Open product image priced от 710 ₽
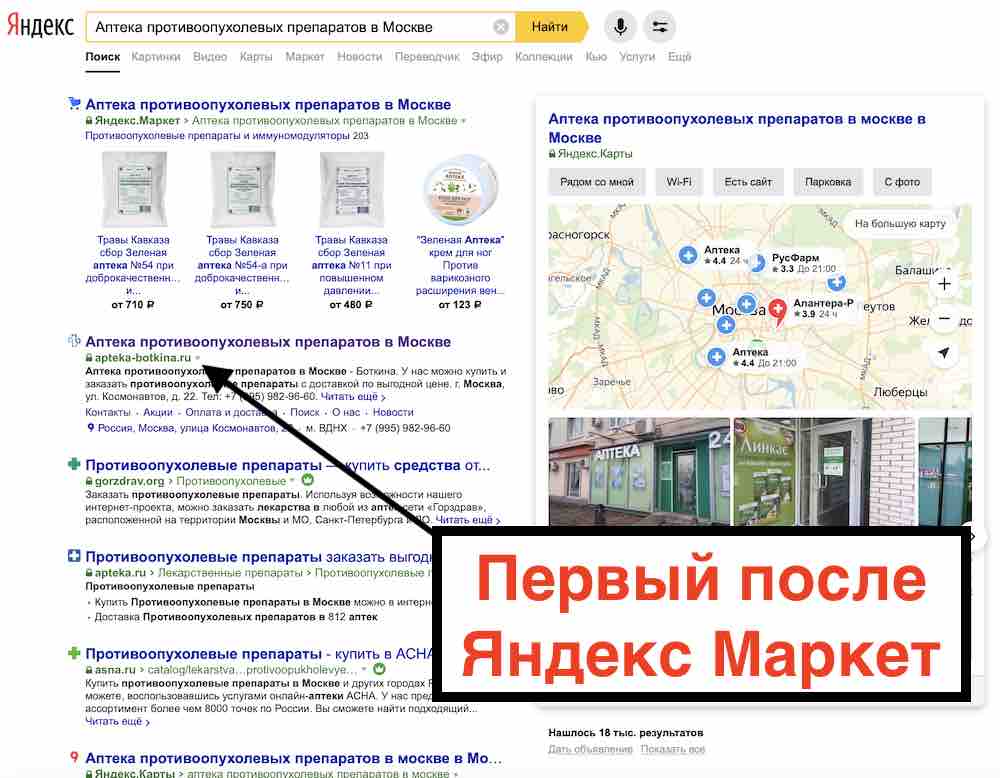The width and height of the screenshot is (1000, 778). click(133, 189)
